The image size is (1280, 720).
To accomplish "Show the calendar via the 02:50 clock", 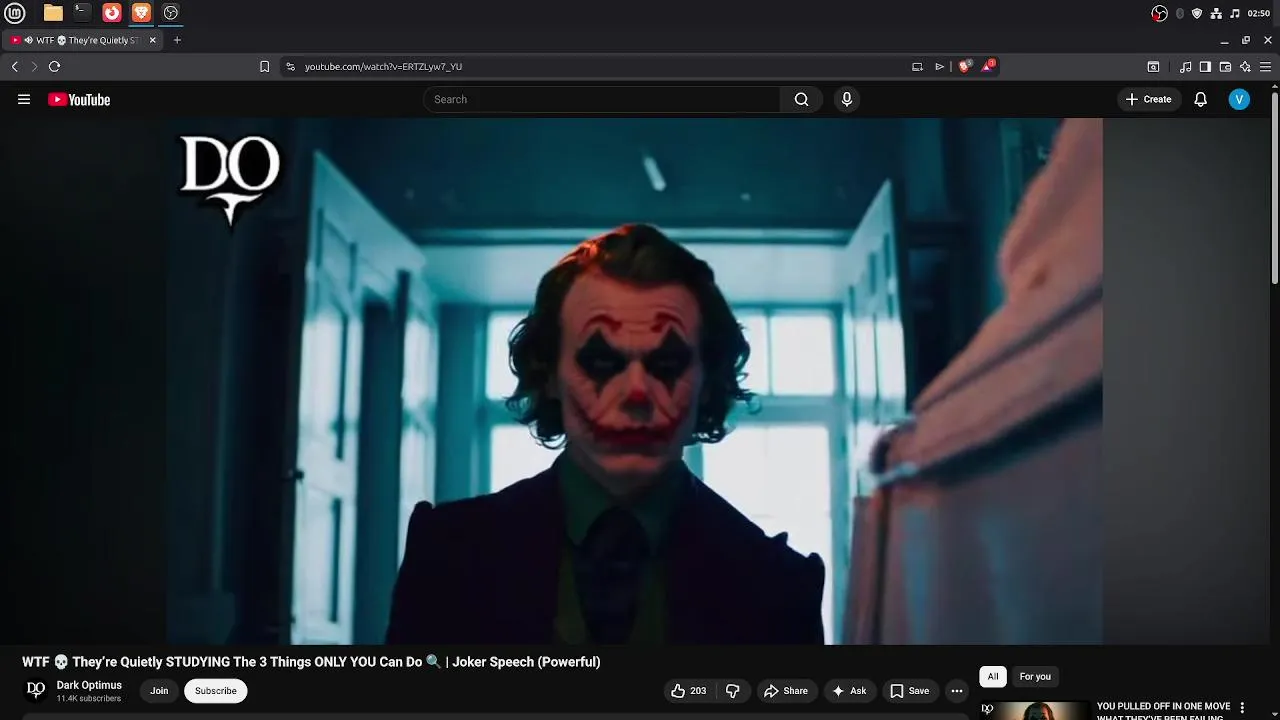I will [x=1259, y=13].
